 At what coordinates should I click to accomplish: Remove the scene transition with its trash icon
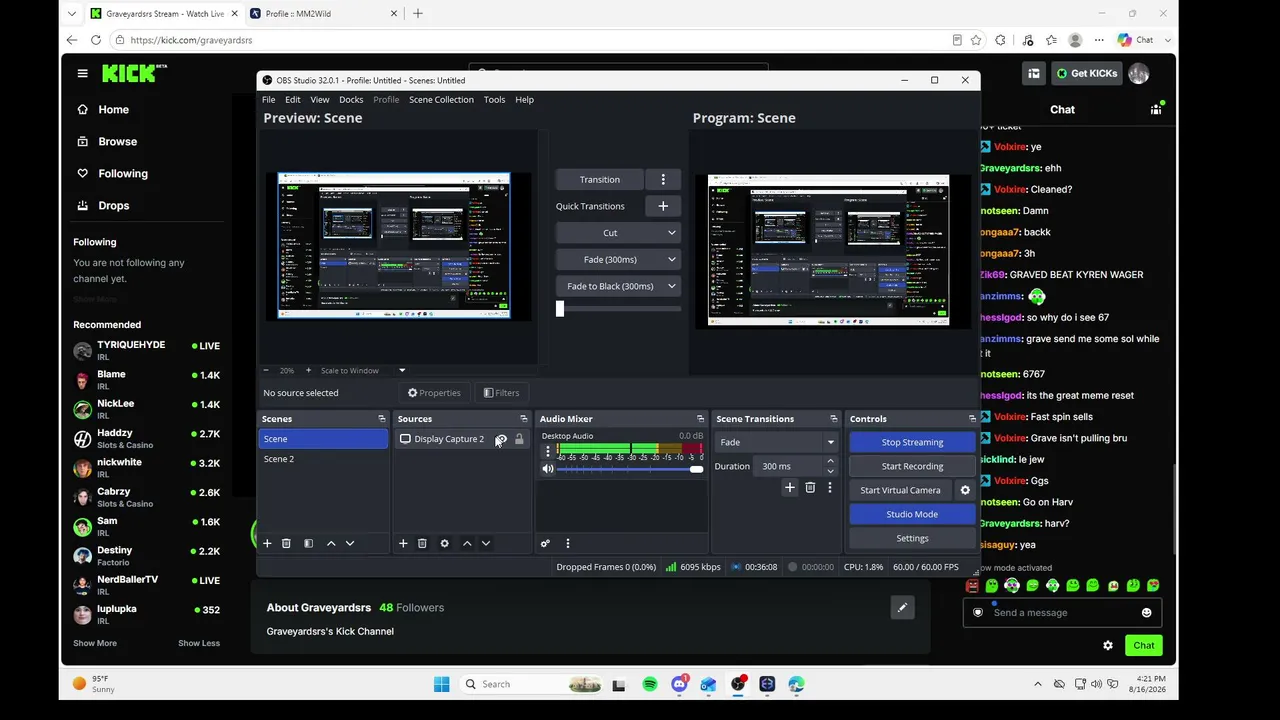pos(810,487)
